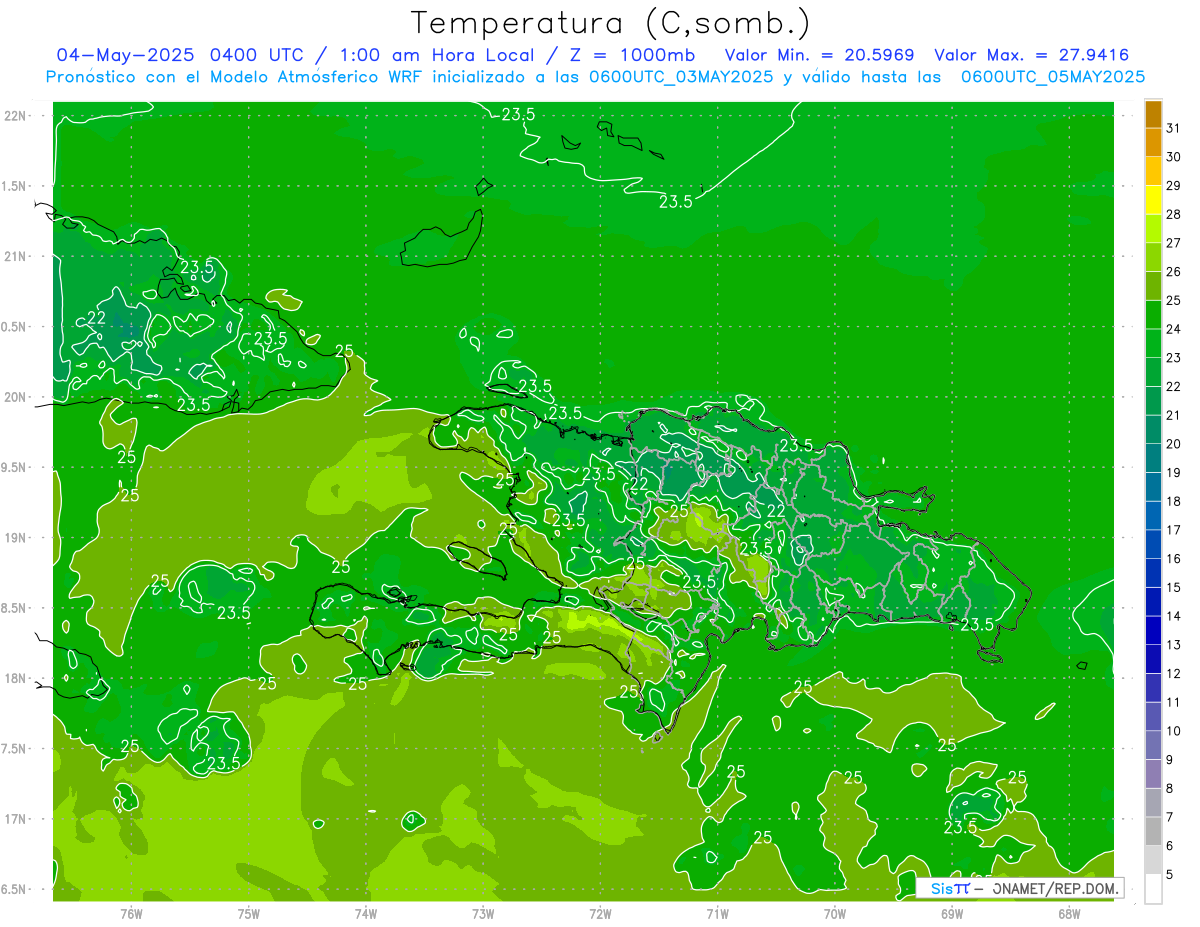Click the colorbar value "31"
The width and height of the screenshot is (1200, 927).
(1173, 128)
